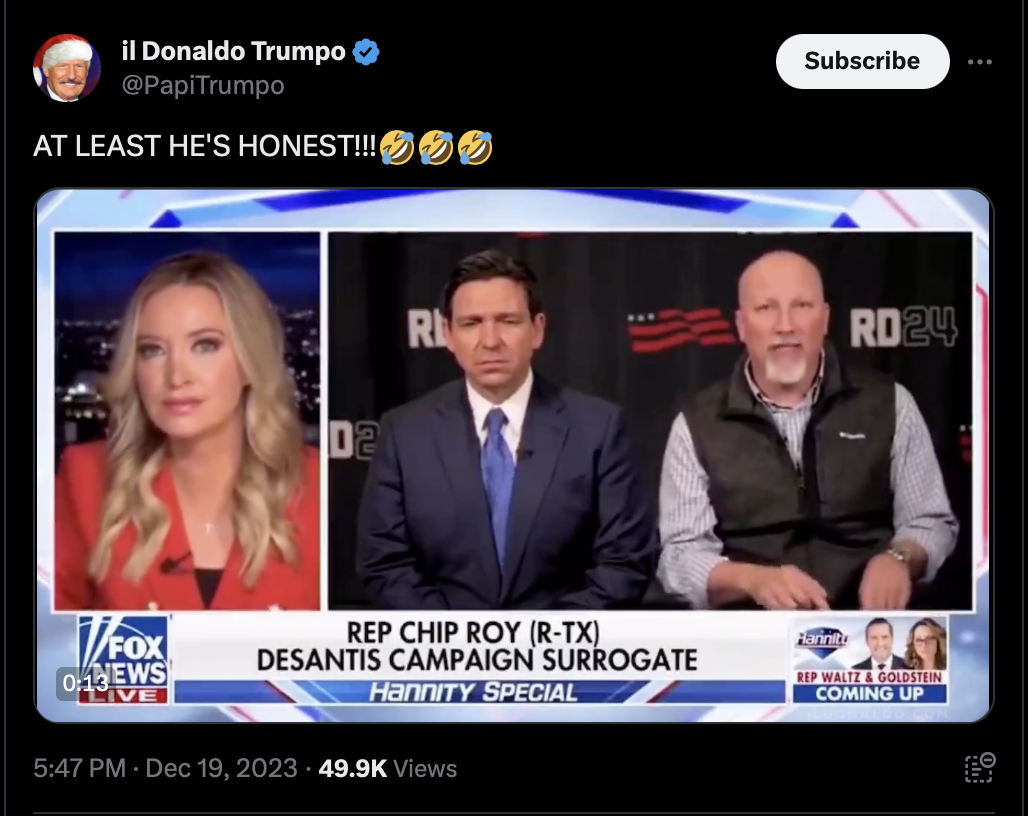Image resolution: width=1028 pixels, height=816 pixels.
Task: Click the RD24 logo in video backdrop
Action: click(903, 327)
